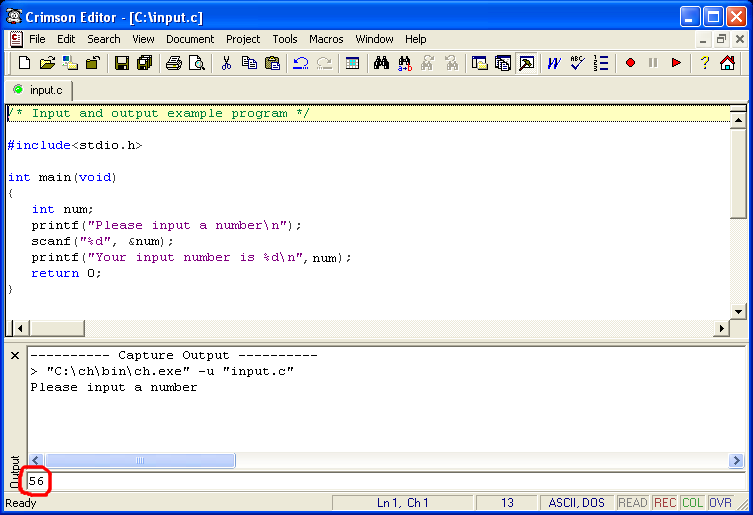Close the output panel with the X button

(15, 356)
